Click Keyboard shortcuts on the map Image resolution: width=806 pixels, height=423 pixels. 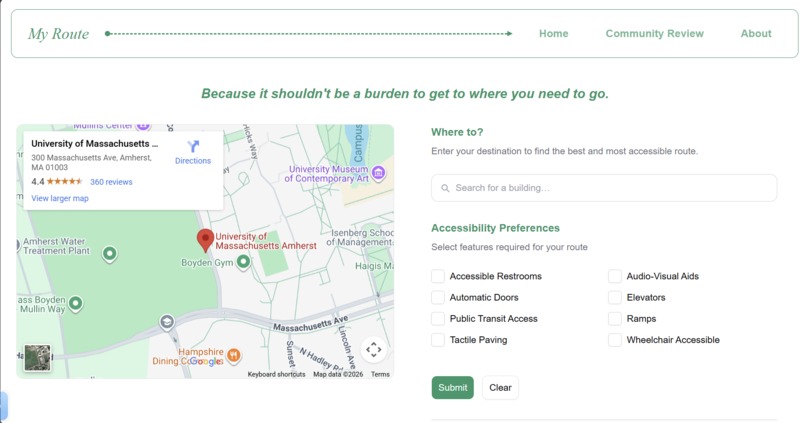pos(277,374)
